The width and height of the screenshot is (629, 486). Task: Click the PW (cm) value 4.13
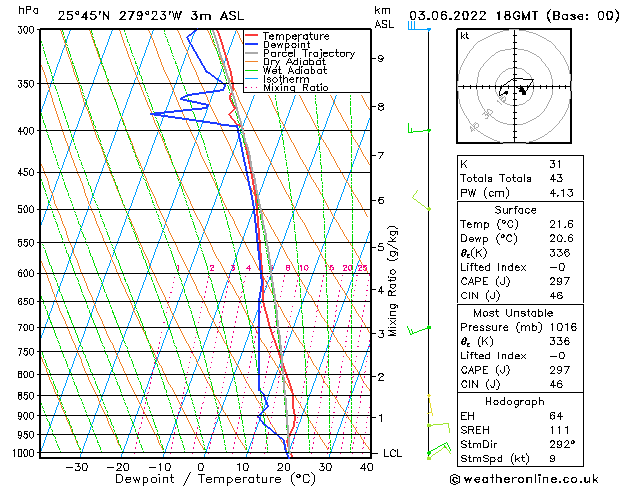(x=561, y=193)
